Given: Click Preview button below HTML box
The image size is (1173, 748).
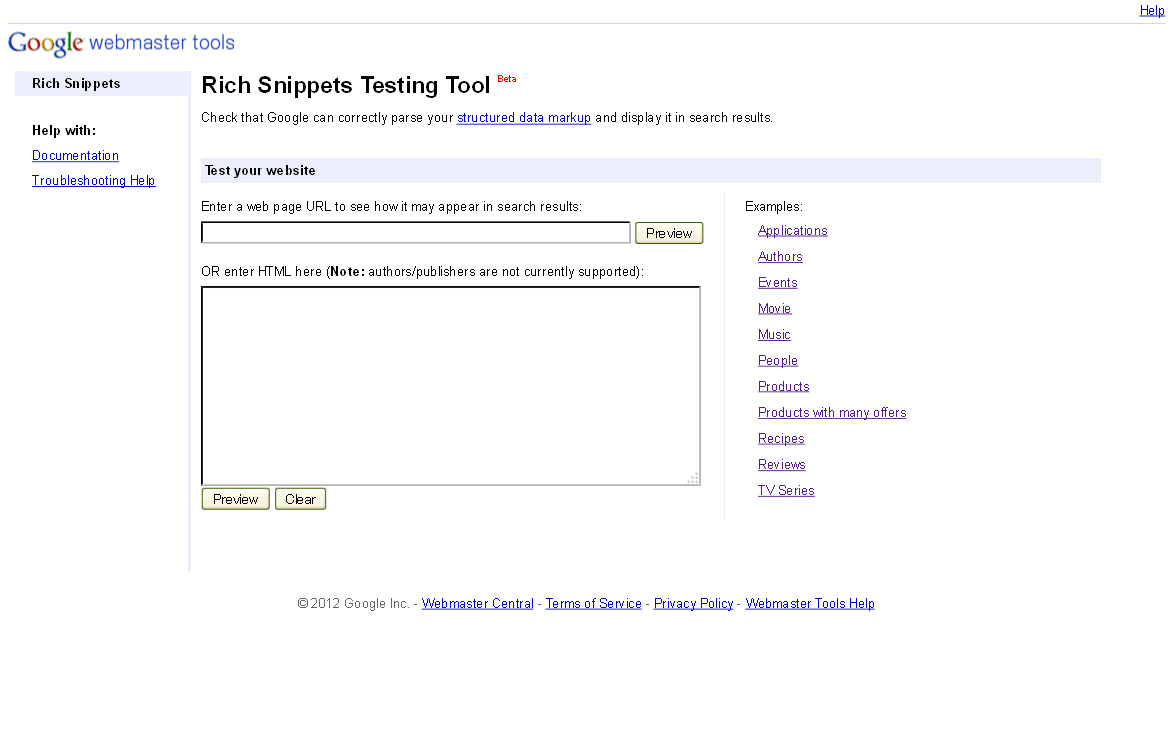Looking at the screenshot, I should click(236, 499).
